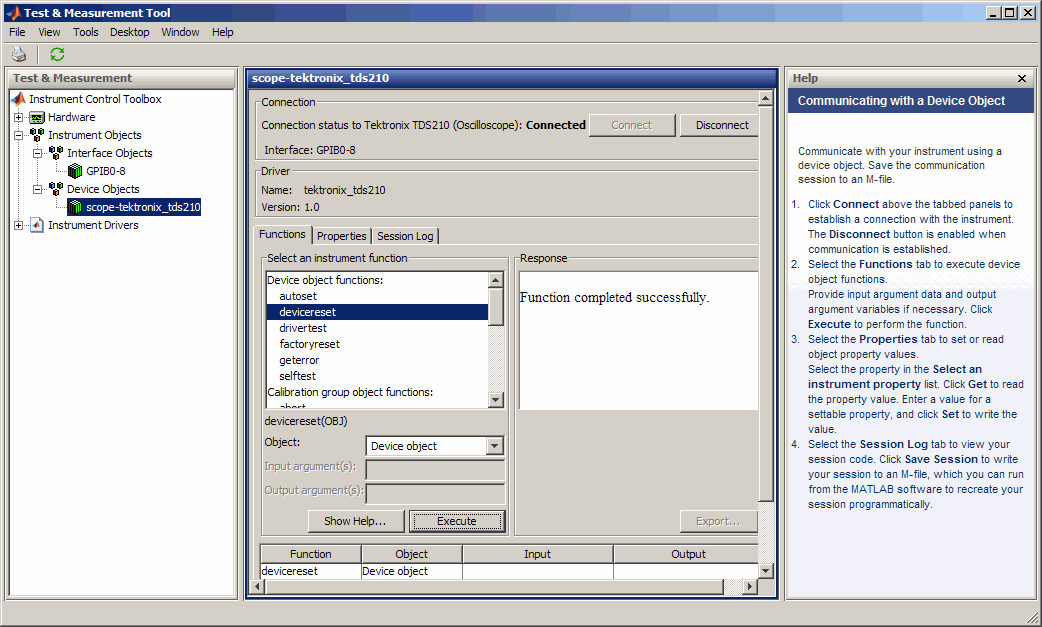
Task: Click the scope-tektronix_tds210 device object icon
Action: (75, 207)
